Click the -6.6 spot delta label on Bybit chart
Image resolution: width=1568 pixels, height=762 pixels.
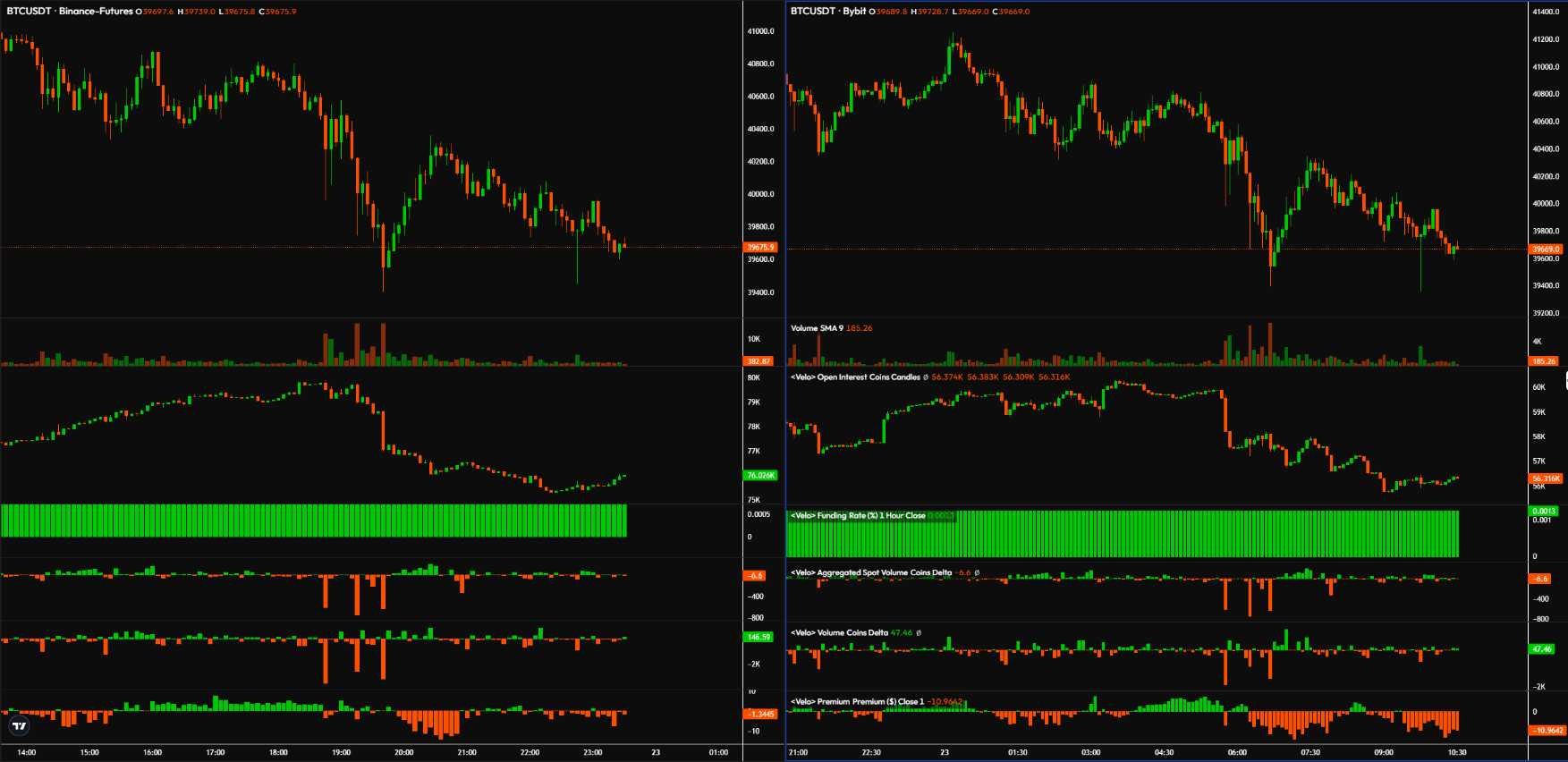tap(1540, 579)
